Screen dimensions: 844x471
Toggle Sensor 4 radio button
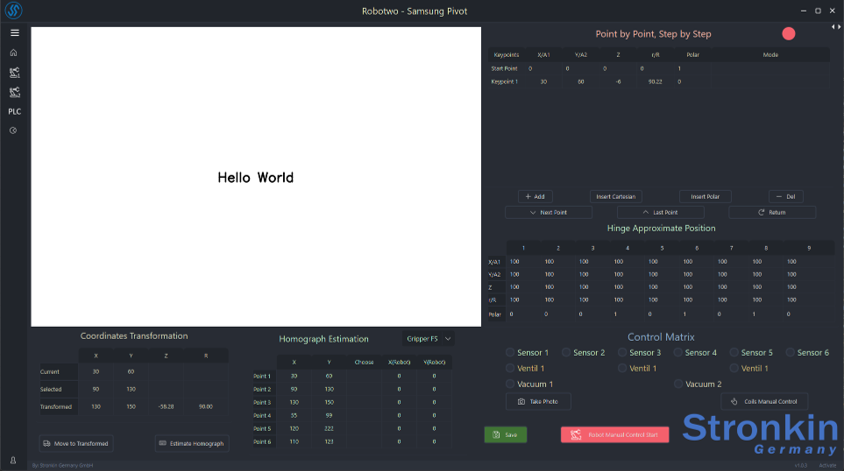pos(678,353)
